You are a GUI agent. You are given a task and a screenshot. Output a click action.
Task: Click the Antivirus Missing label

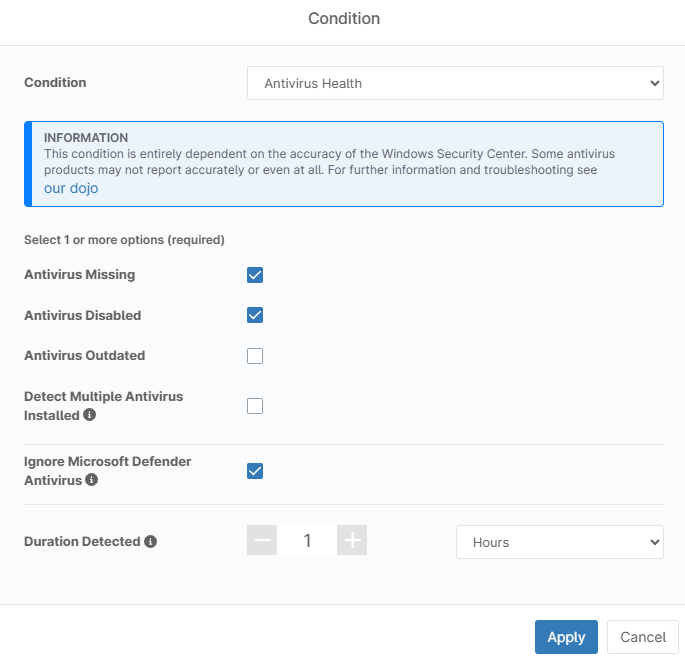(79, 275)
